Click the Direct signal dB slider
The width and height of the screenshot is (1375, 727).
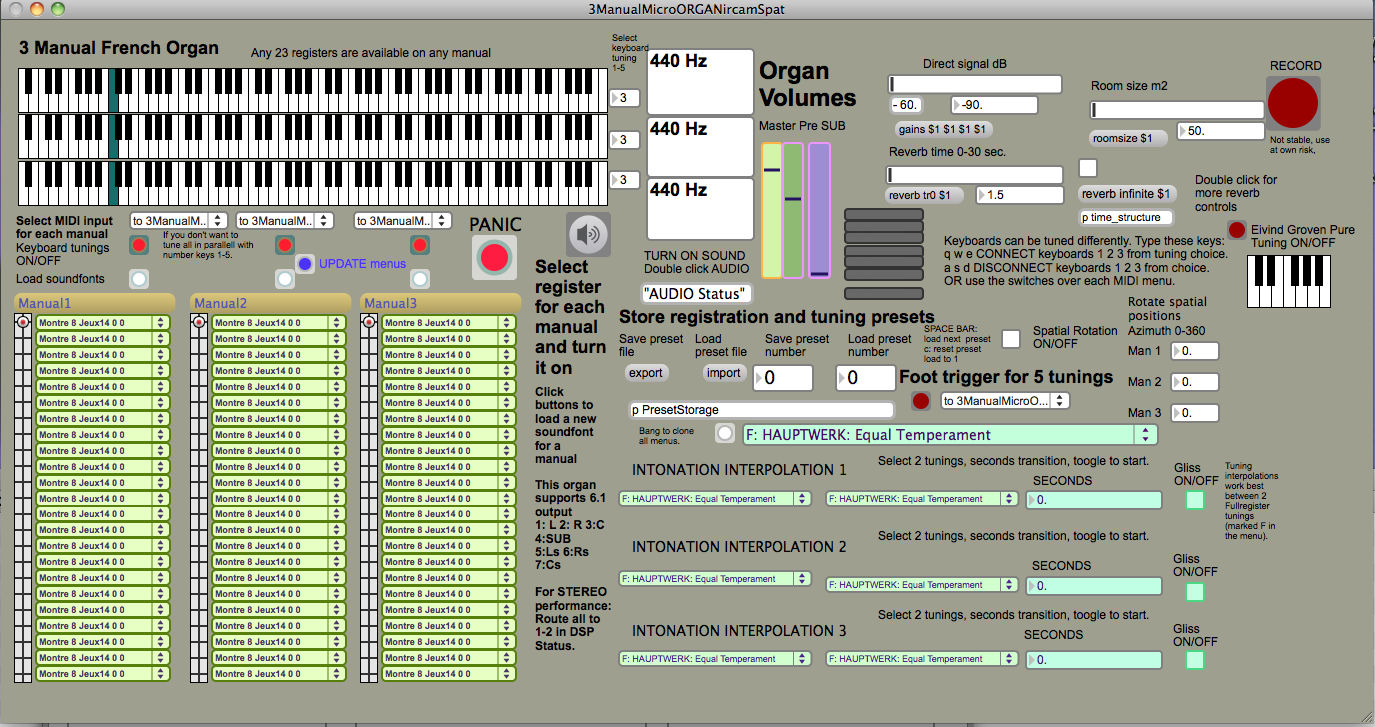(975, 84)
